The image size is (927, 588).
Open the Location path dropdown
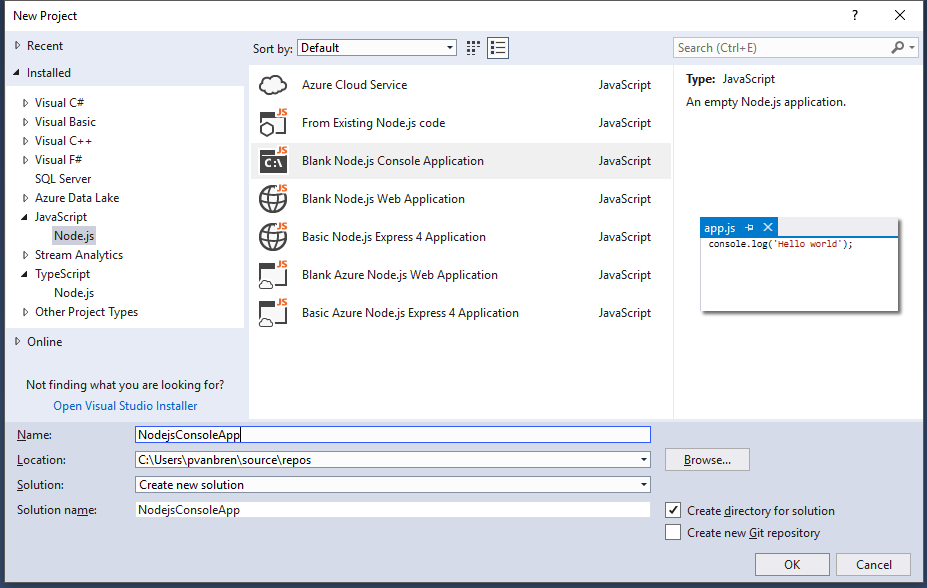point(644,460)
